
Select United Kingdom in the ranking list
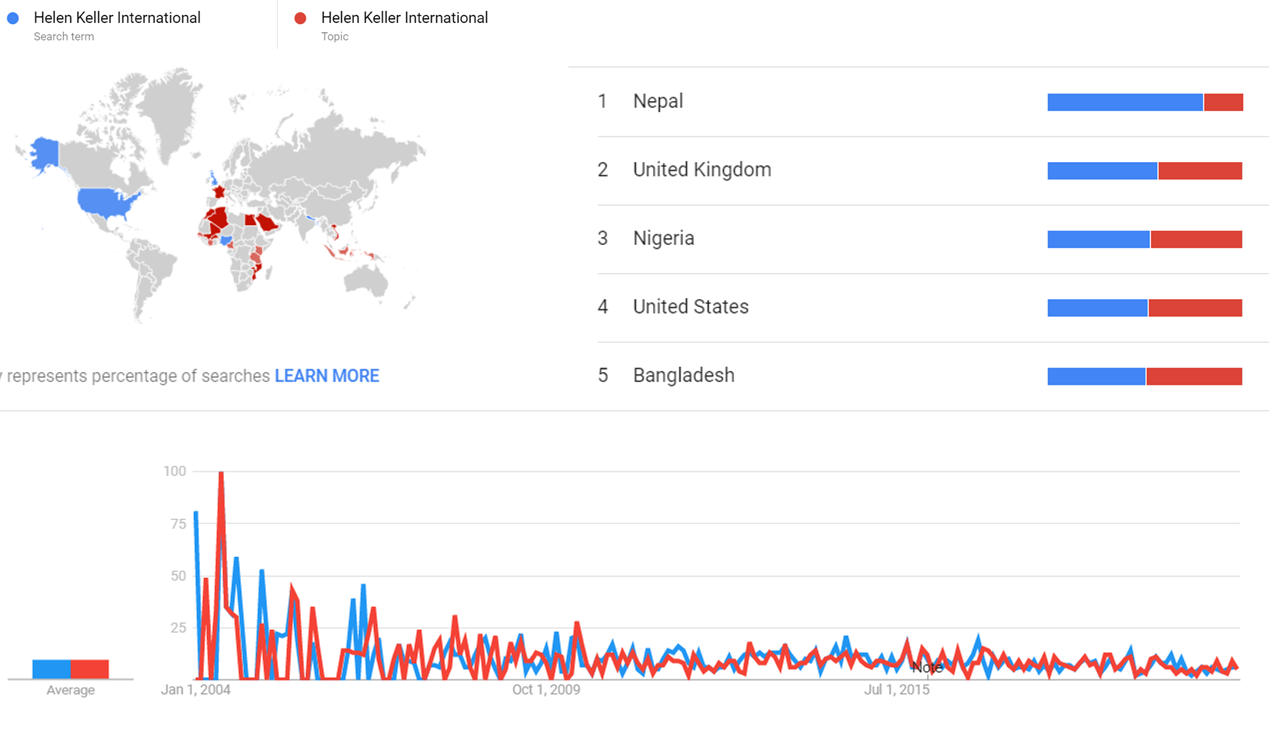pyautogui.click(x=702, y=170)
